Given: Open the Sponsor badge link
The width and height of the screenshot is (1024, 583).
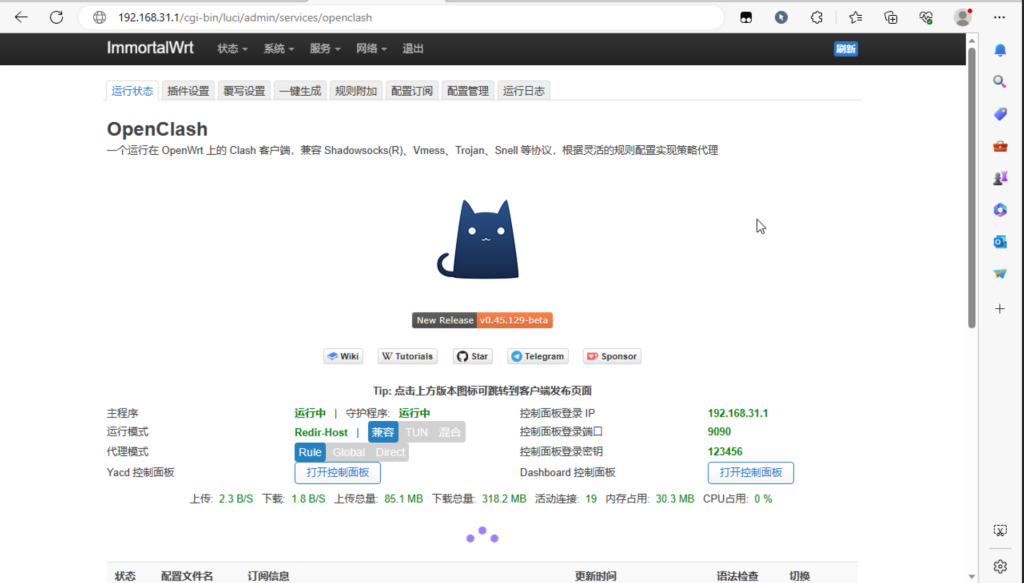Looking at the screenshot, I should pyautogui.click(x=612, y=356).
